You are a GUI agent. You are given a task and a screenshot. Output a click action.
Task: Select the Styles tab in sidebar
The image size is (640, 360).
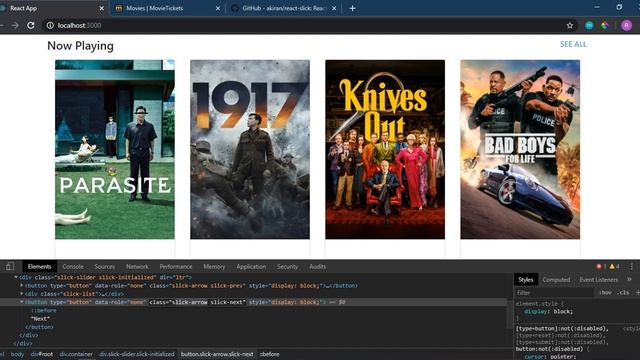point(526,280)
